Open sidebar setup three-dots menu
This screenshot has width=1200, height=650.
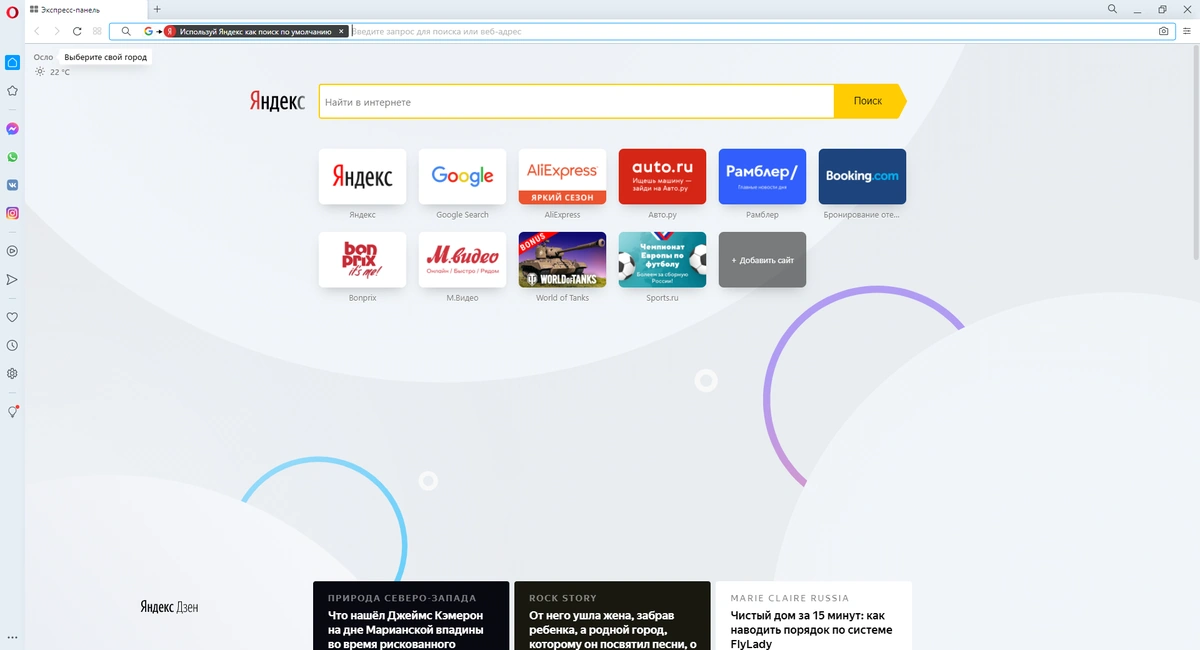coord(13,637)
